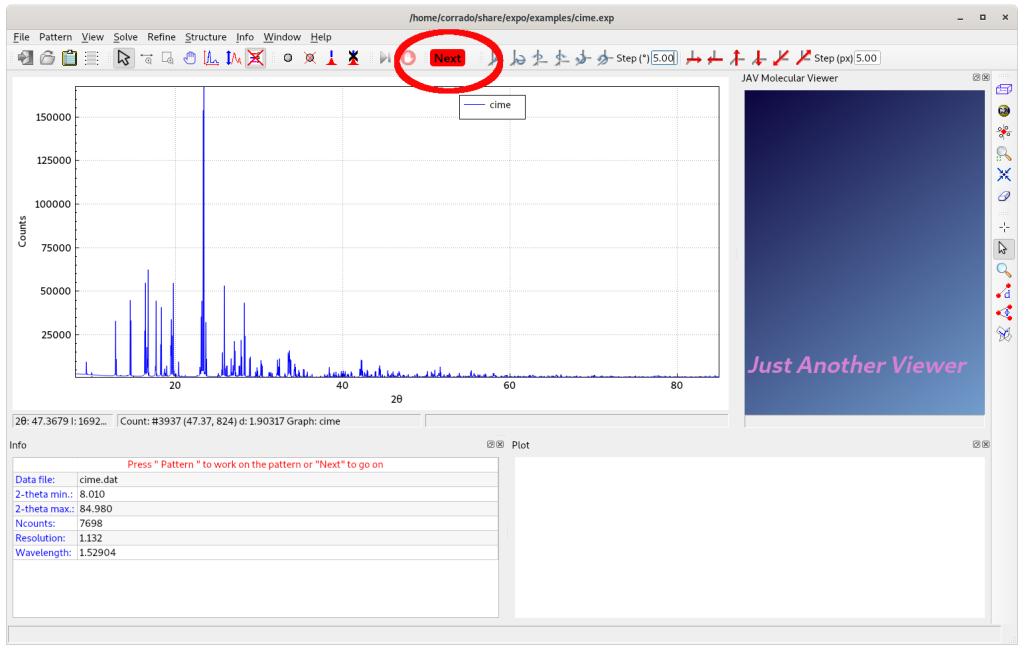Image resolution: width=1024 pixels, height=651 pixels.
Task: Click the clipboard paste toolbar icon
Action: (x=69, y=58)
